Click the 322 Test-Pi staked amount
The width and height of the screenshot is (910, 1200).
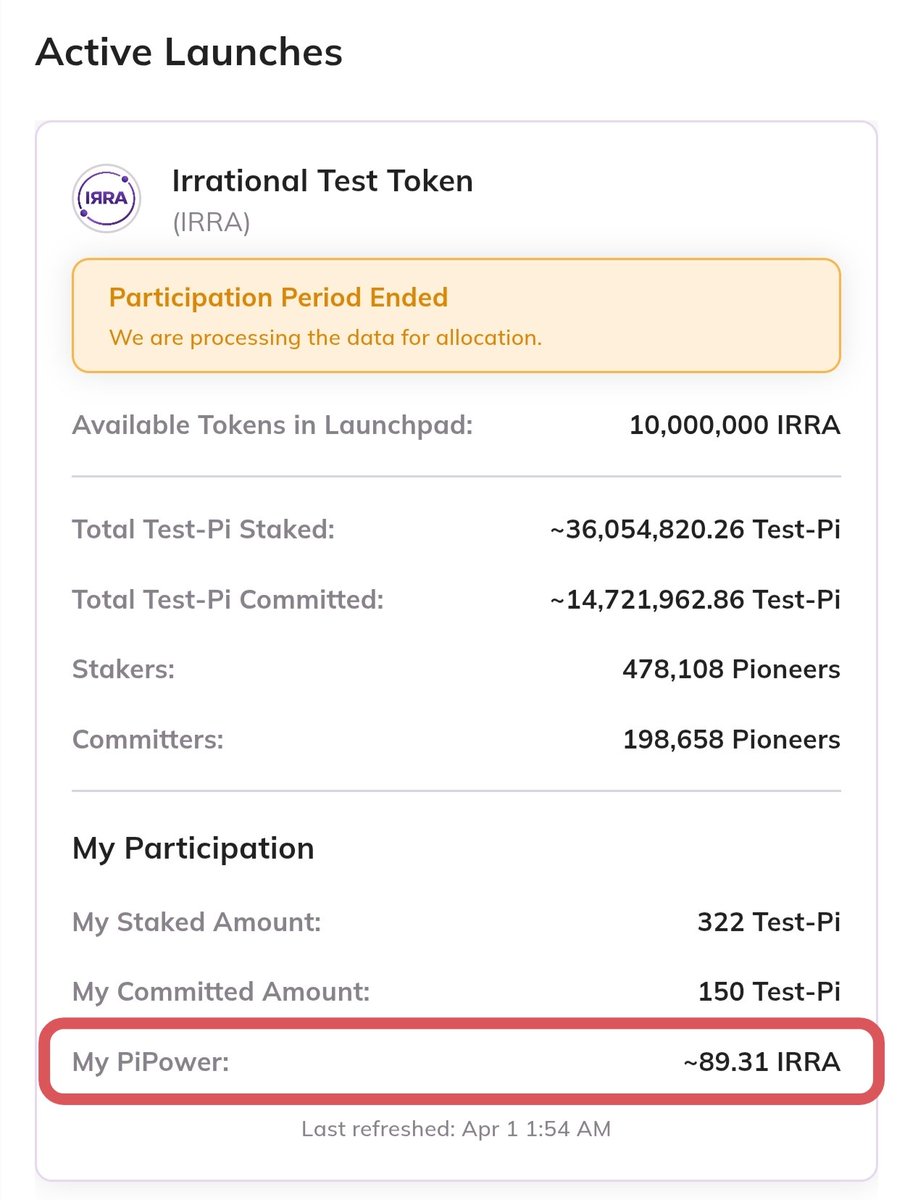point(769,921)
